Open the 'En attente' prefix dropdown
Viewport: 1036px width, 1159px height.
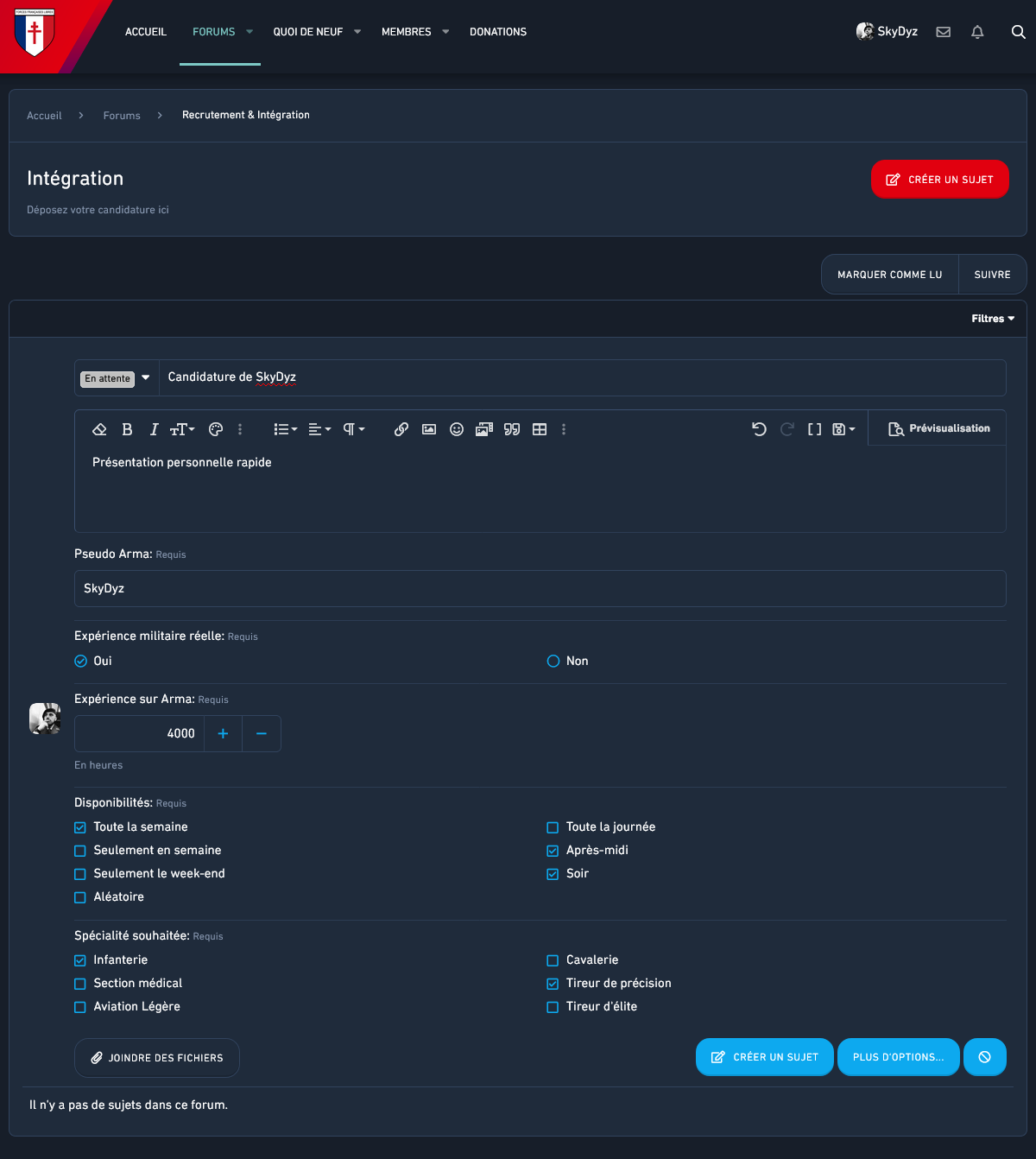tap(117, 378)
